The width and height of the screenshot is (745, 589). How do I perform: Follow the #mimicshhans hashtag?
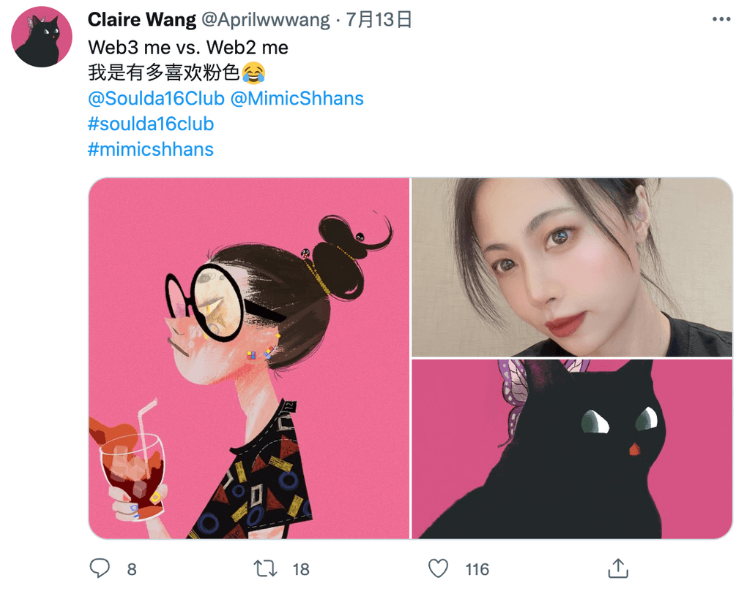point(151,150)
